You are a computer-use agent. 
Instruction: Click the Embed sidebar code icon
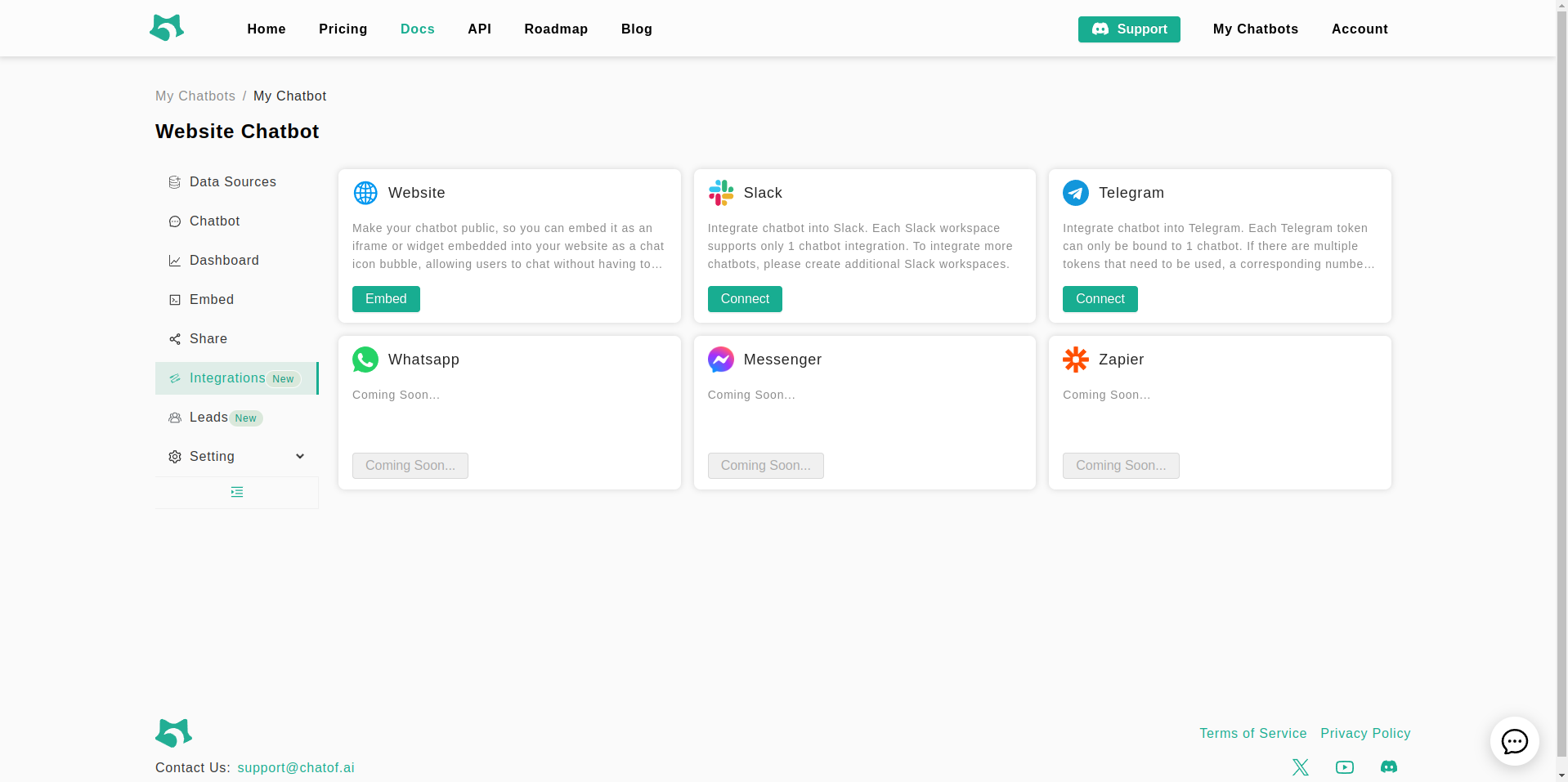(x=174, y=300)
